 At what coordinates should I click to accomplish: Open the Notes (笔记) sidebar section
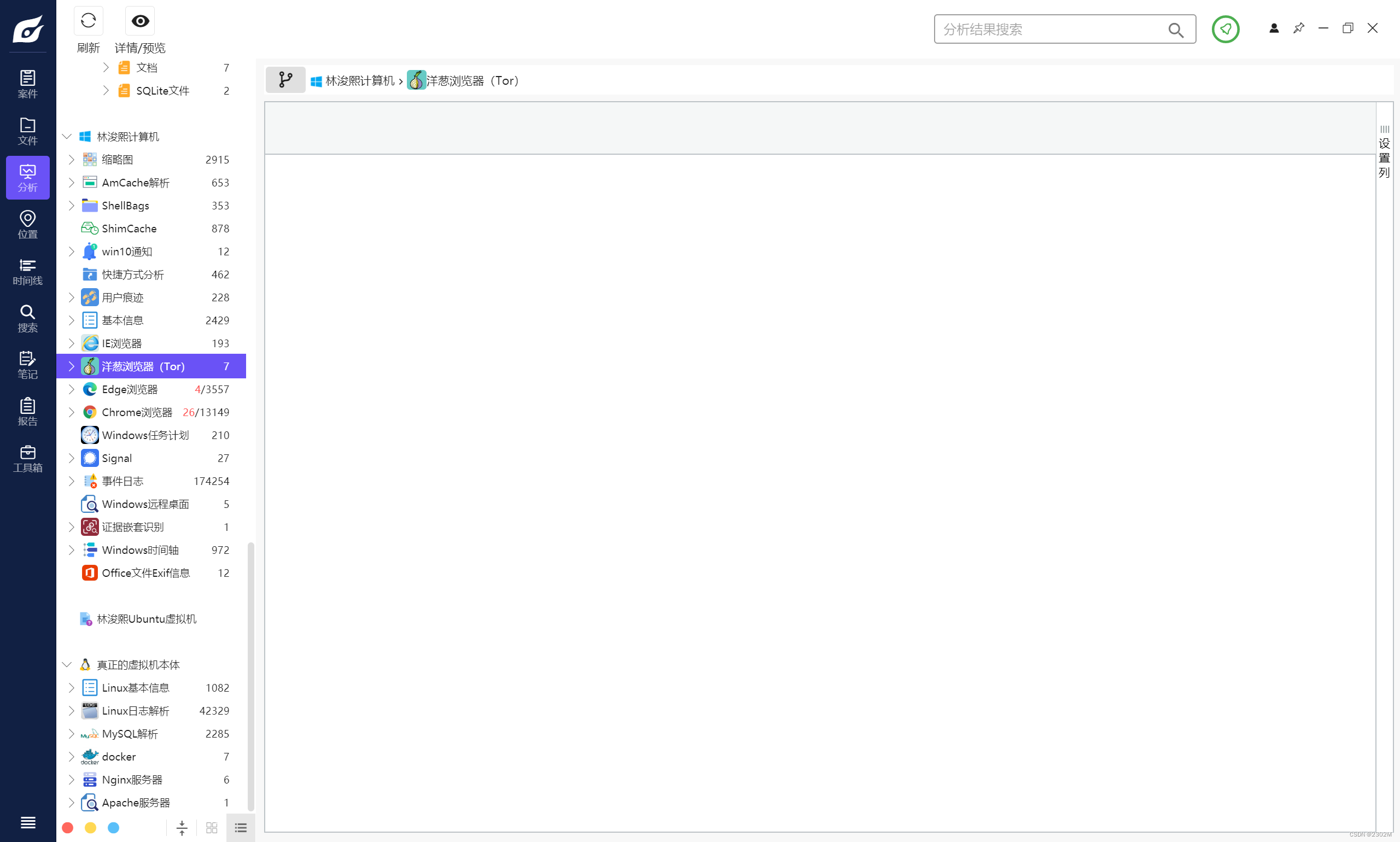(27, 365)
